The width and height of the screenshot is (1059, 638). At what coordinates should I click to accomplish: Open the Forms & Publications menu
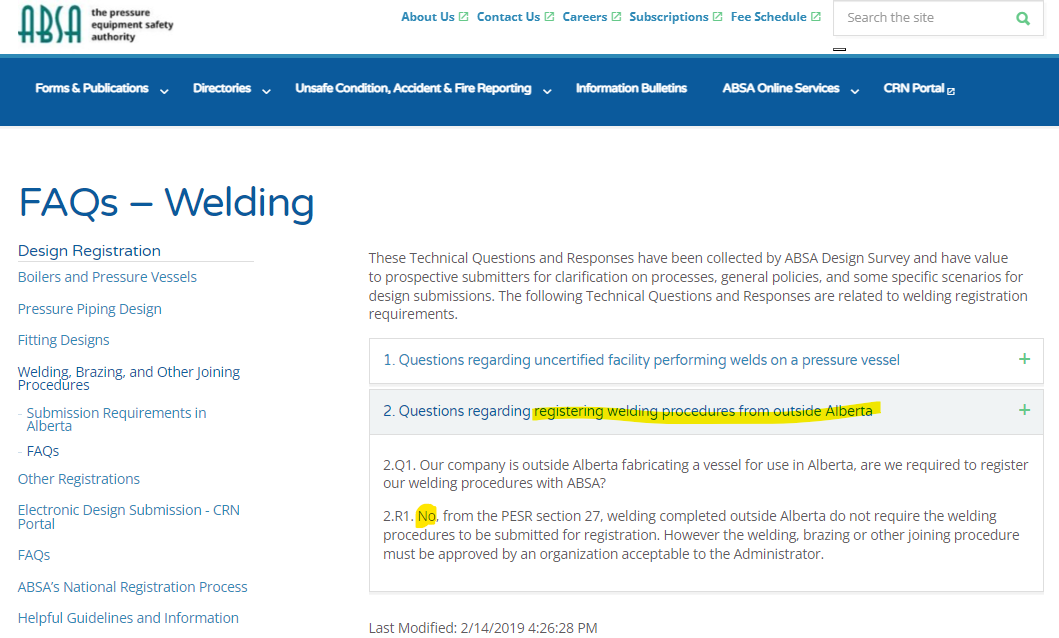(x=92, y=88)
